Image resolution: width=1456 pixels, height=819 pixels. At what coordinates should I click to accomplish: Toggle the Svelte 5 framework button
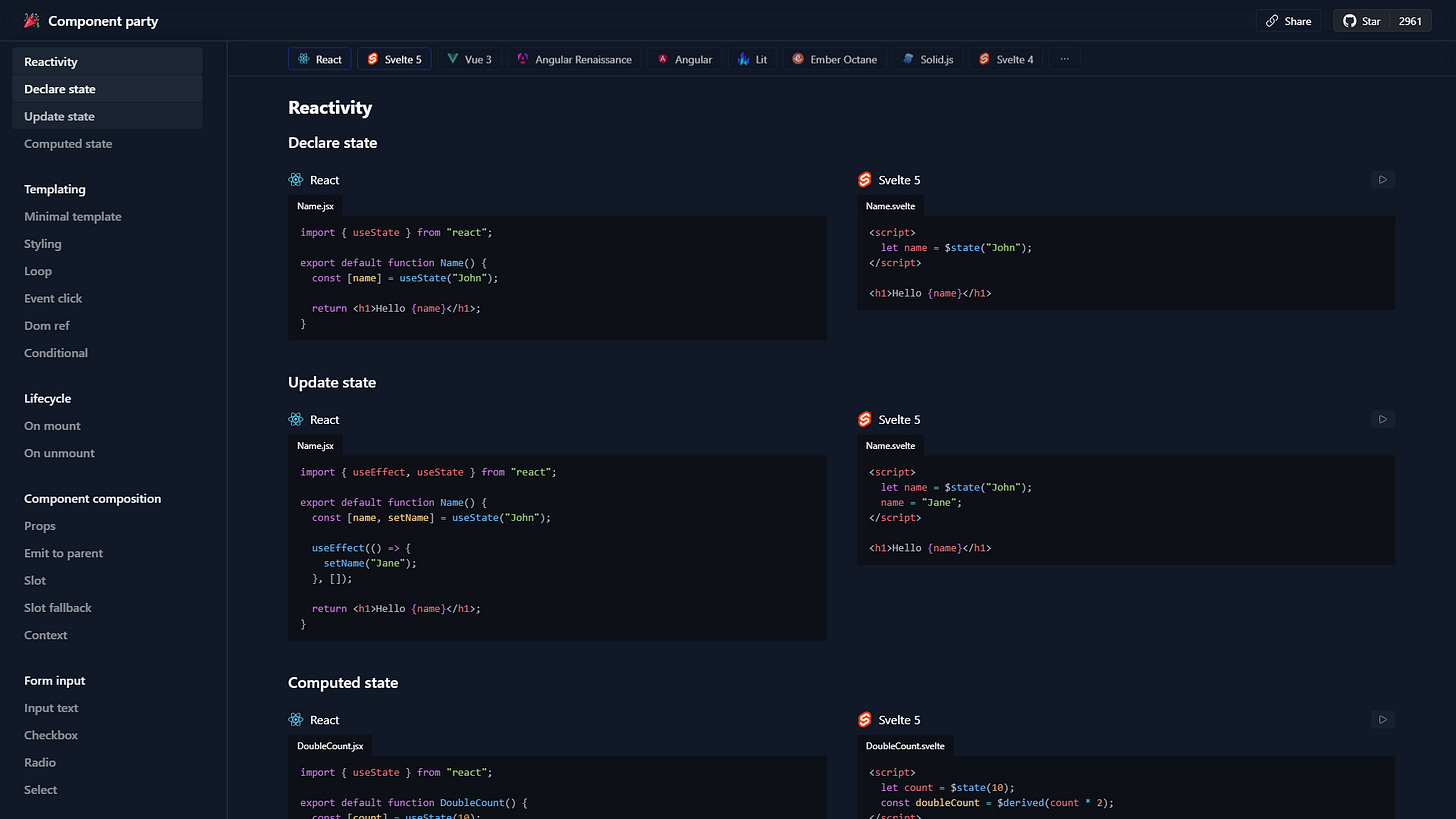click(x=394, y=59)
